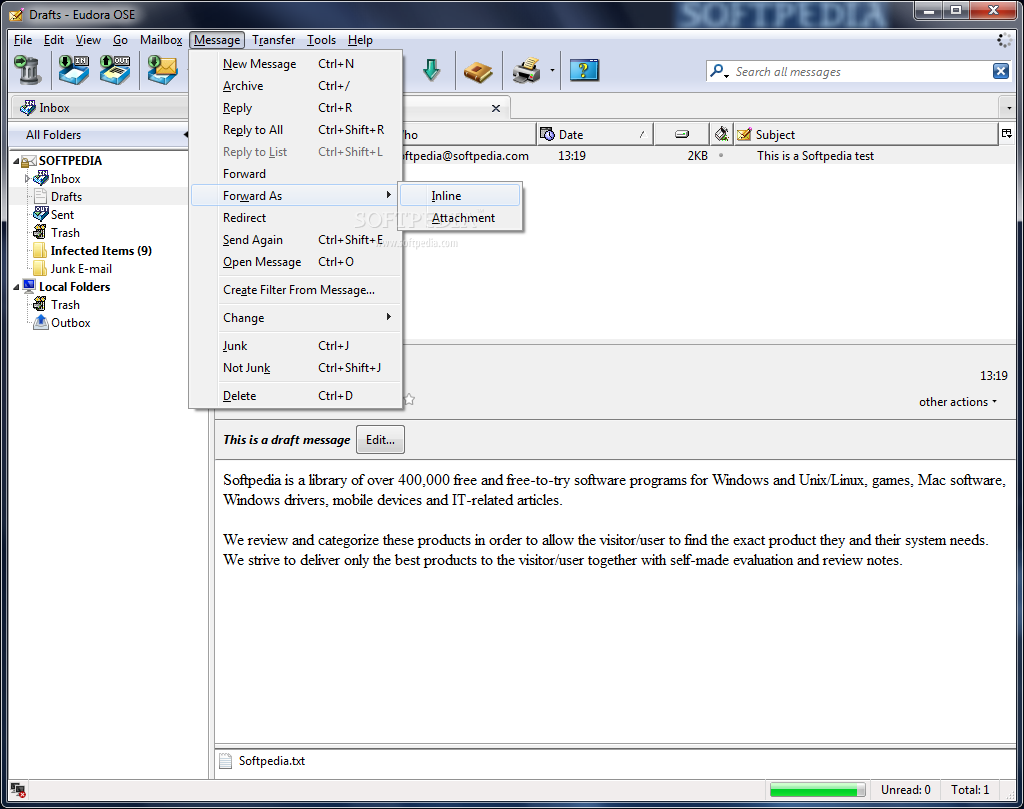Open the Address Book toolbar icon
Screen dimensions: 1024x809
pyautogui.click(x=478, y=71)
